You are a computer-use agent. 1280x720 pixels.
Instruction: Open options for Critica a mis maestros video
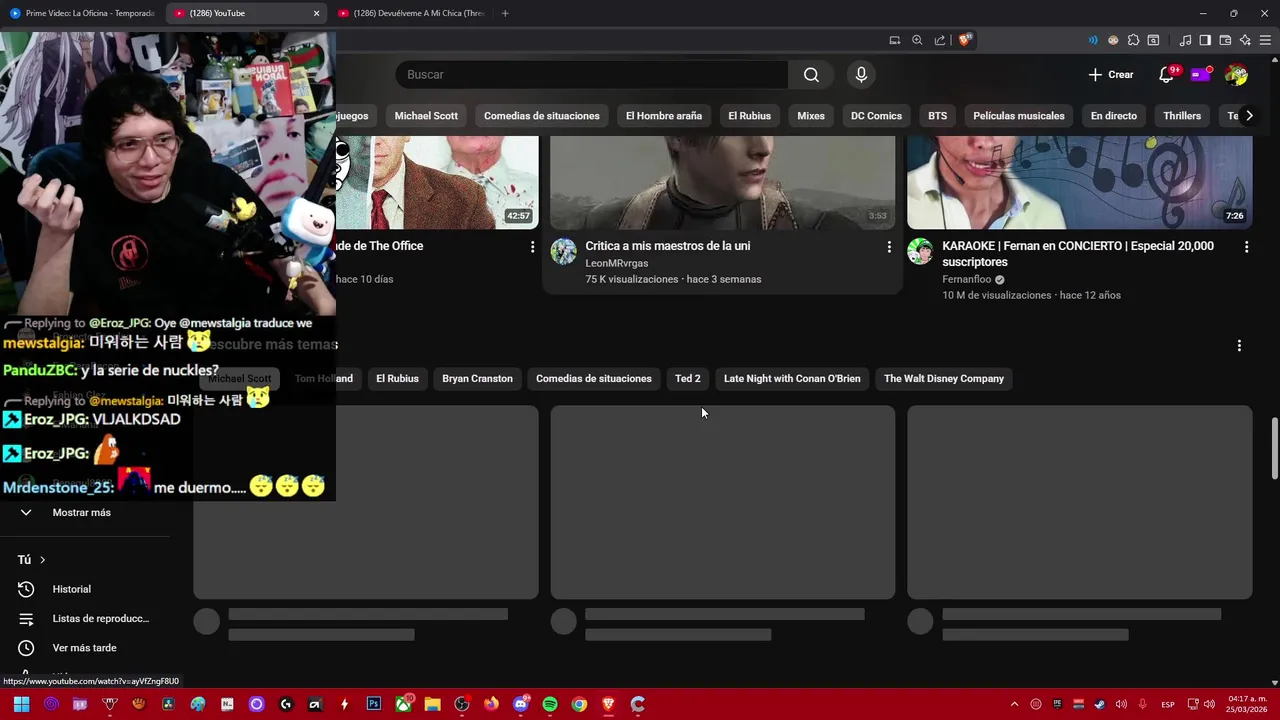click(x=889, y=247)
